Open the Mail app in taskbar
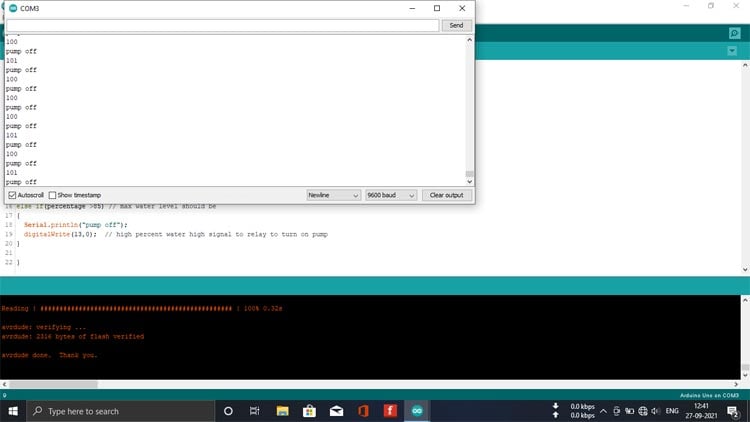750x422 pixels. pyautogui.click(x=336, y=410)
